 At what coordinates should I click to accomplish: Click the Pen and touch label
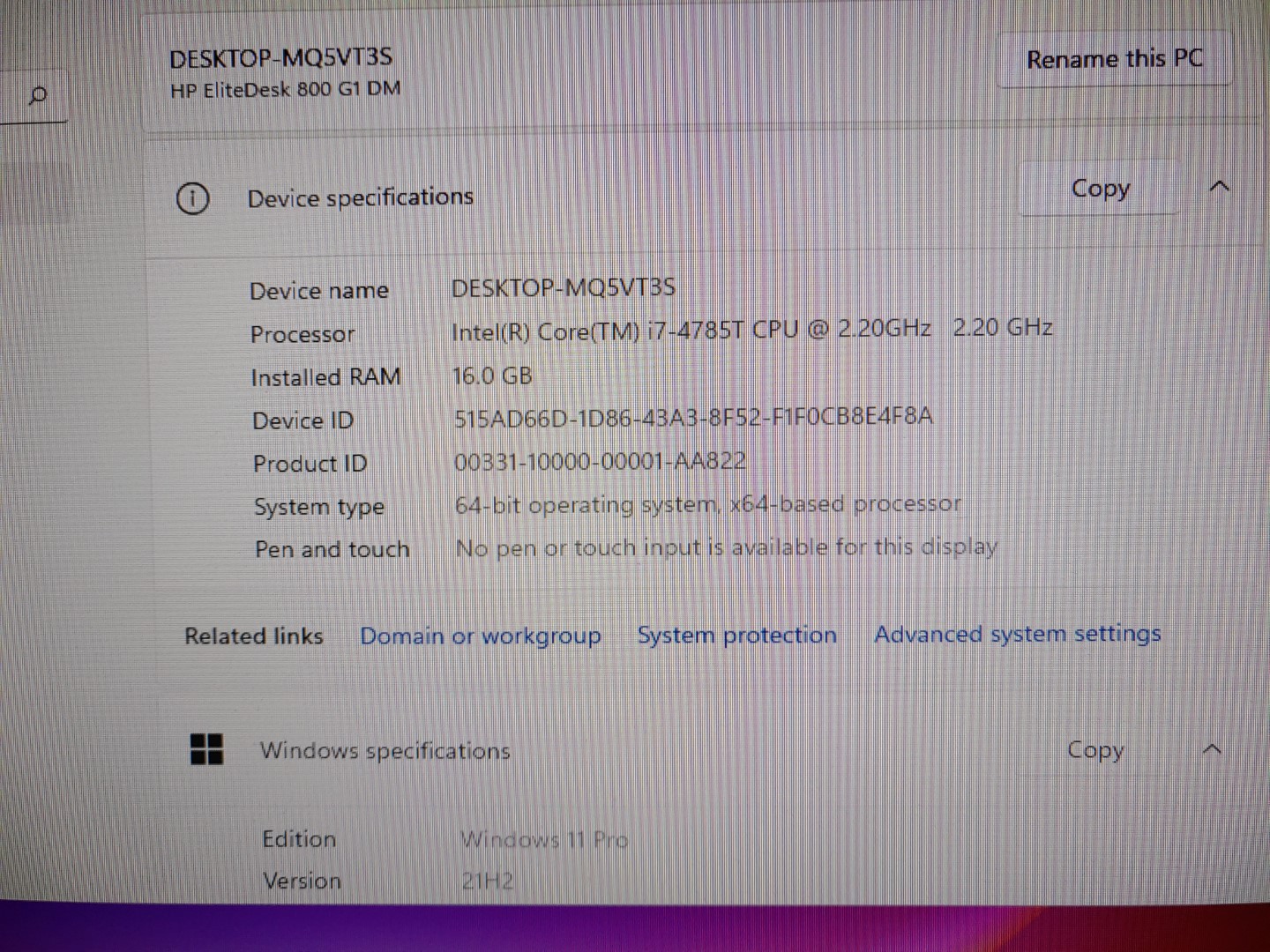(x=332, y=549)
